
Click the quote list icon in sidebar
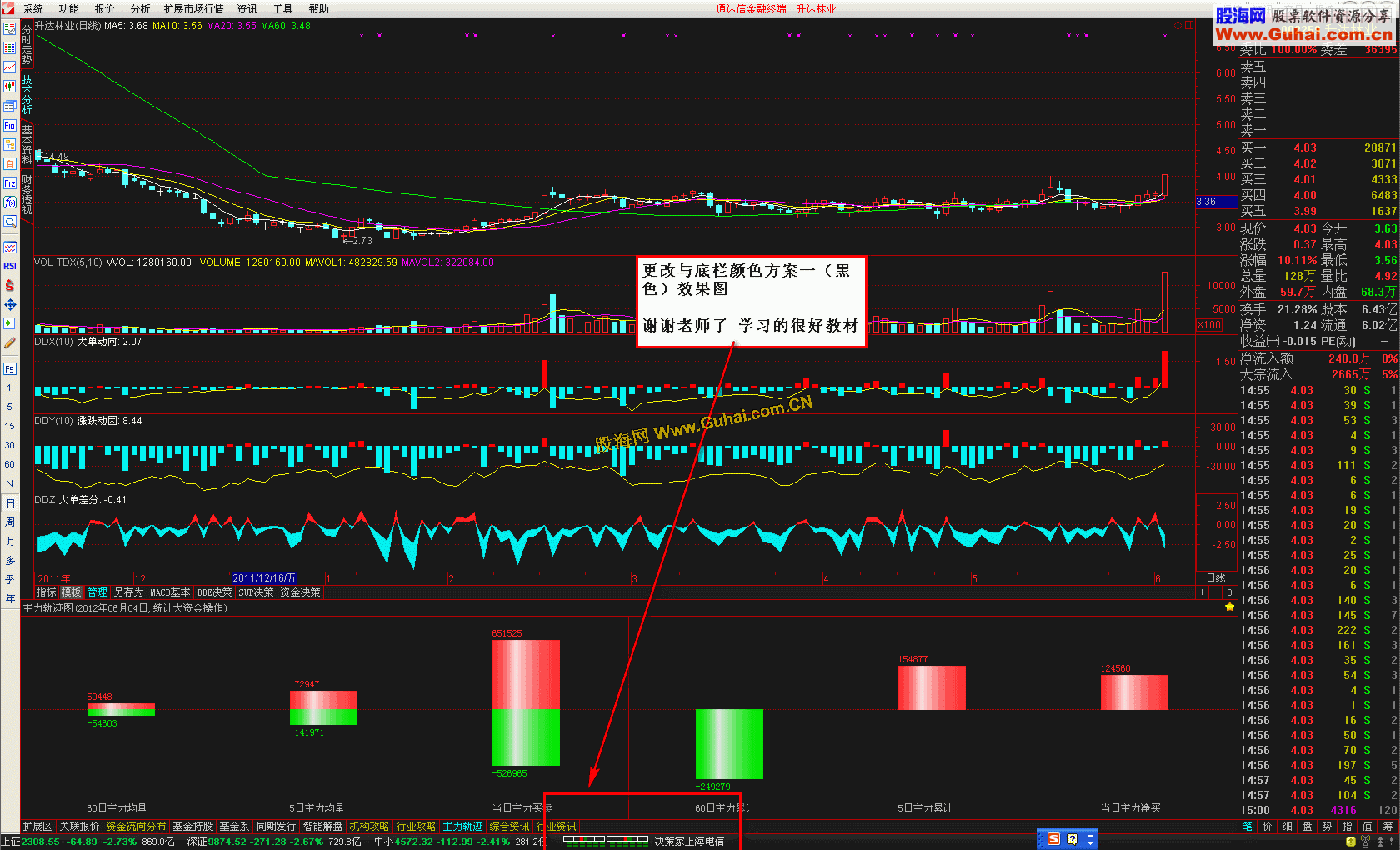pyautogui.click(x=10, y=47)
